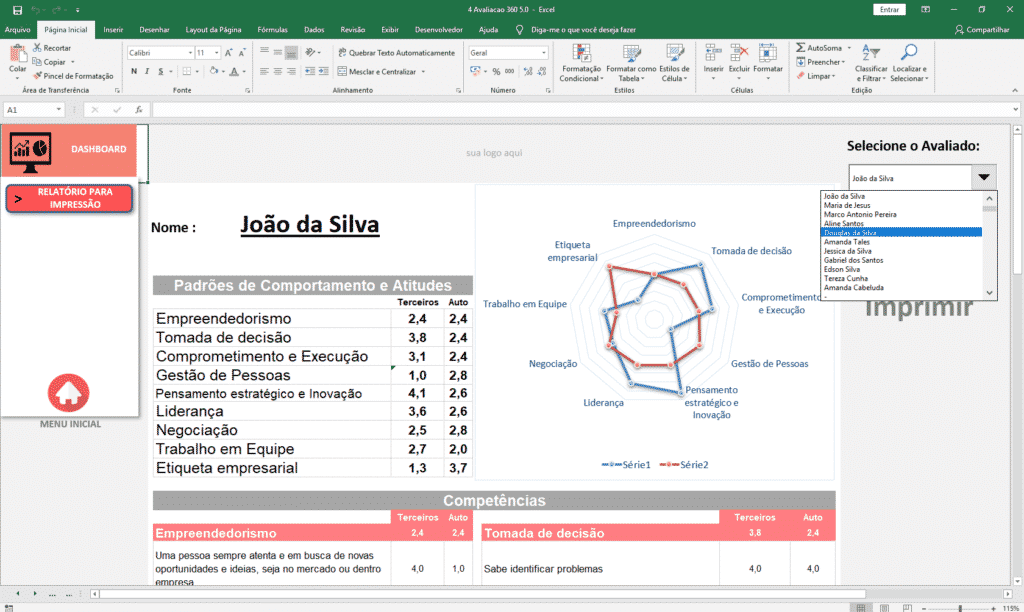This screenshot has width=1024, height=612.
Task: Click the Excluir cells icon
Action: 739,54
